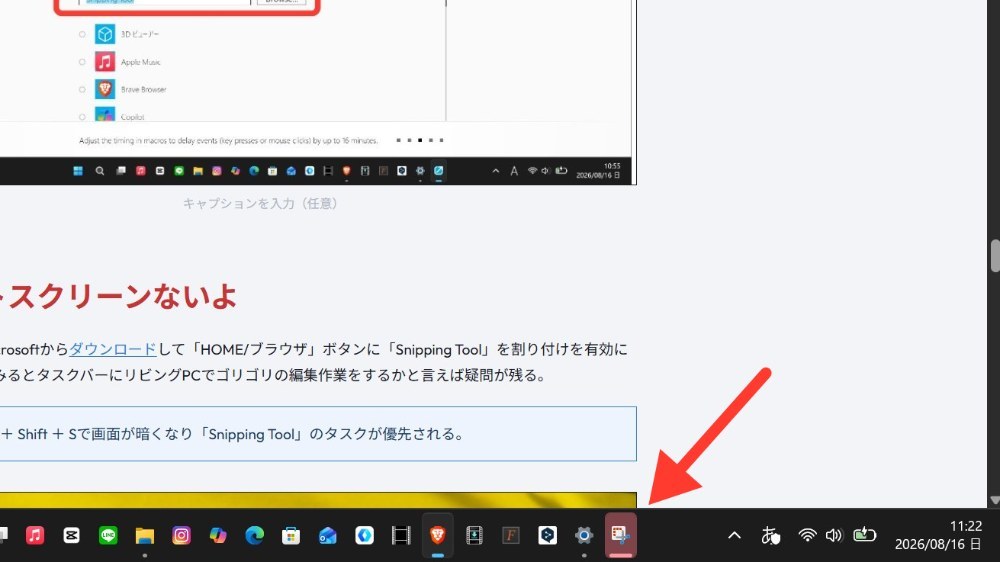
Task: Launch Microsoft Edge from the taskbar
Action: point(254,535)
